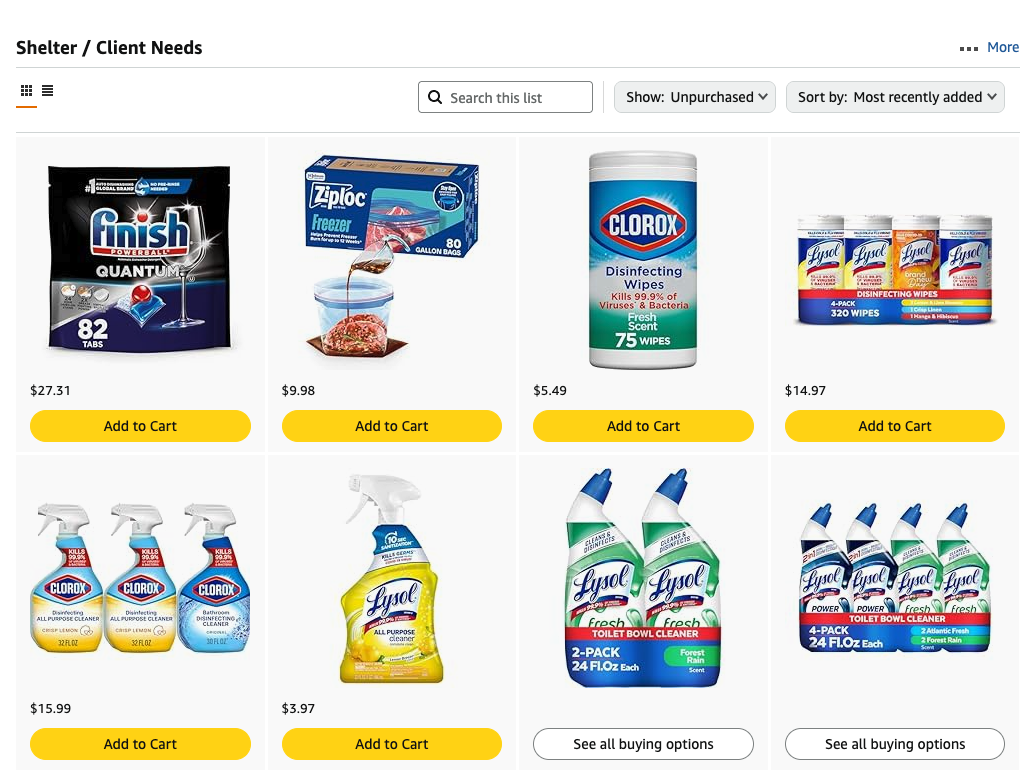1022x770 pixels.
Task: Add Clorox Disinfecting Wipes to cart
Action: (x=643, y=426)
